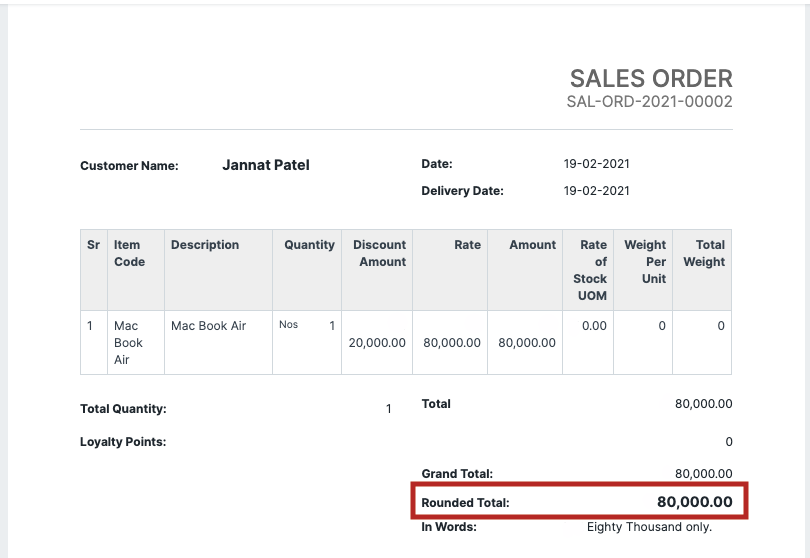
Task: Click the Quantity column header
Action: tap(309, 245)
